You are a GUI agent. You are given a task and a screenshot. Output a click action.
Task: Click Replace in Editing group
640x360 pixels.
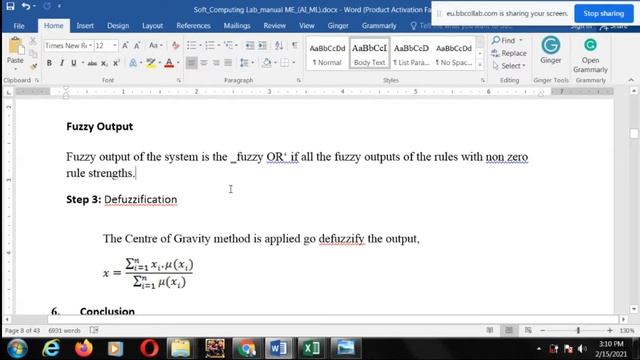[509, 53]
